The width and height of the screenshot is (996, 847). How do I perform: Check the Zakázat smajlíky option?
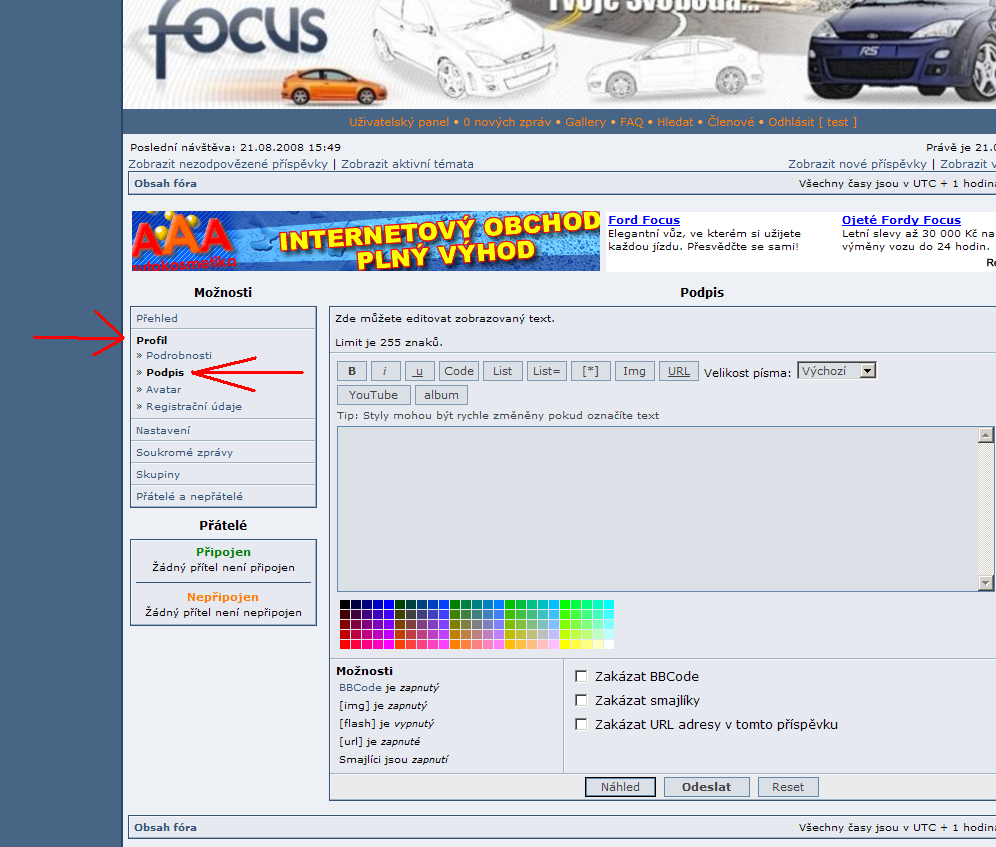click(581, 701)
